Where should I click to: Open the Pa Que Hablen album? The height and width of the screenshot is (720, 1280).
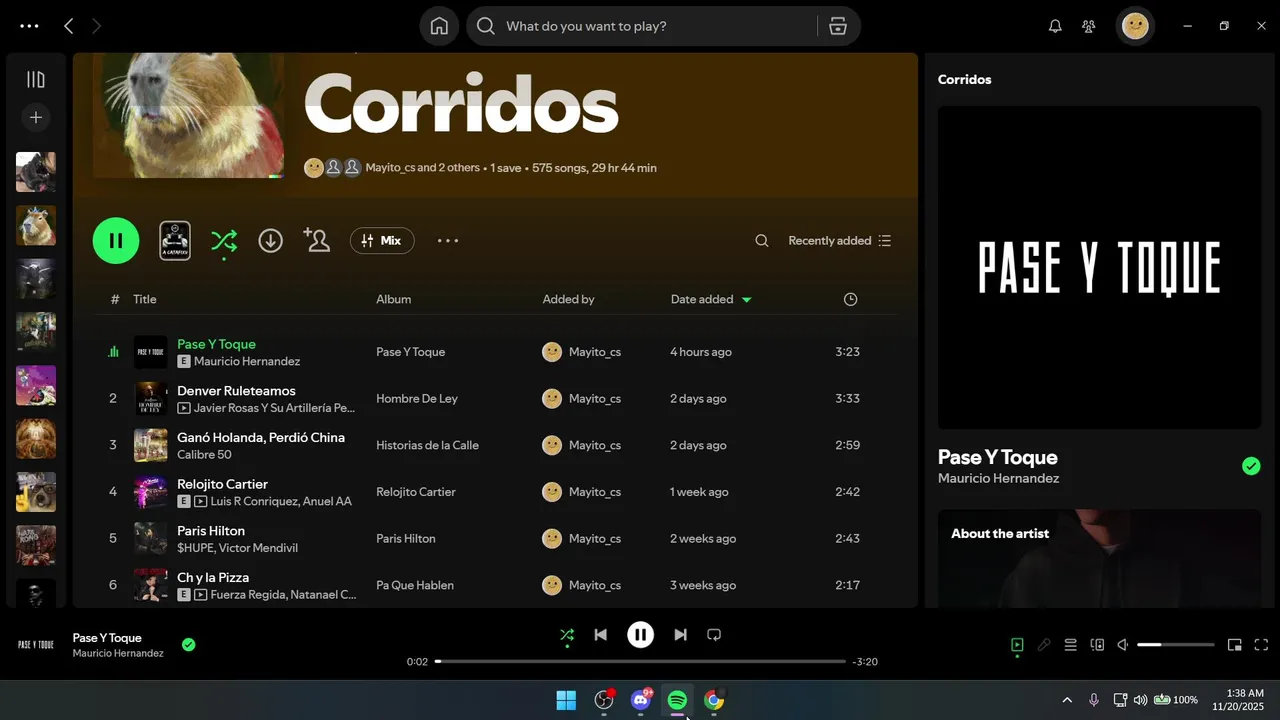click(x=415, y=585)
